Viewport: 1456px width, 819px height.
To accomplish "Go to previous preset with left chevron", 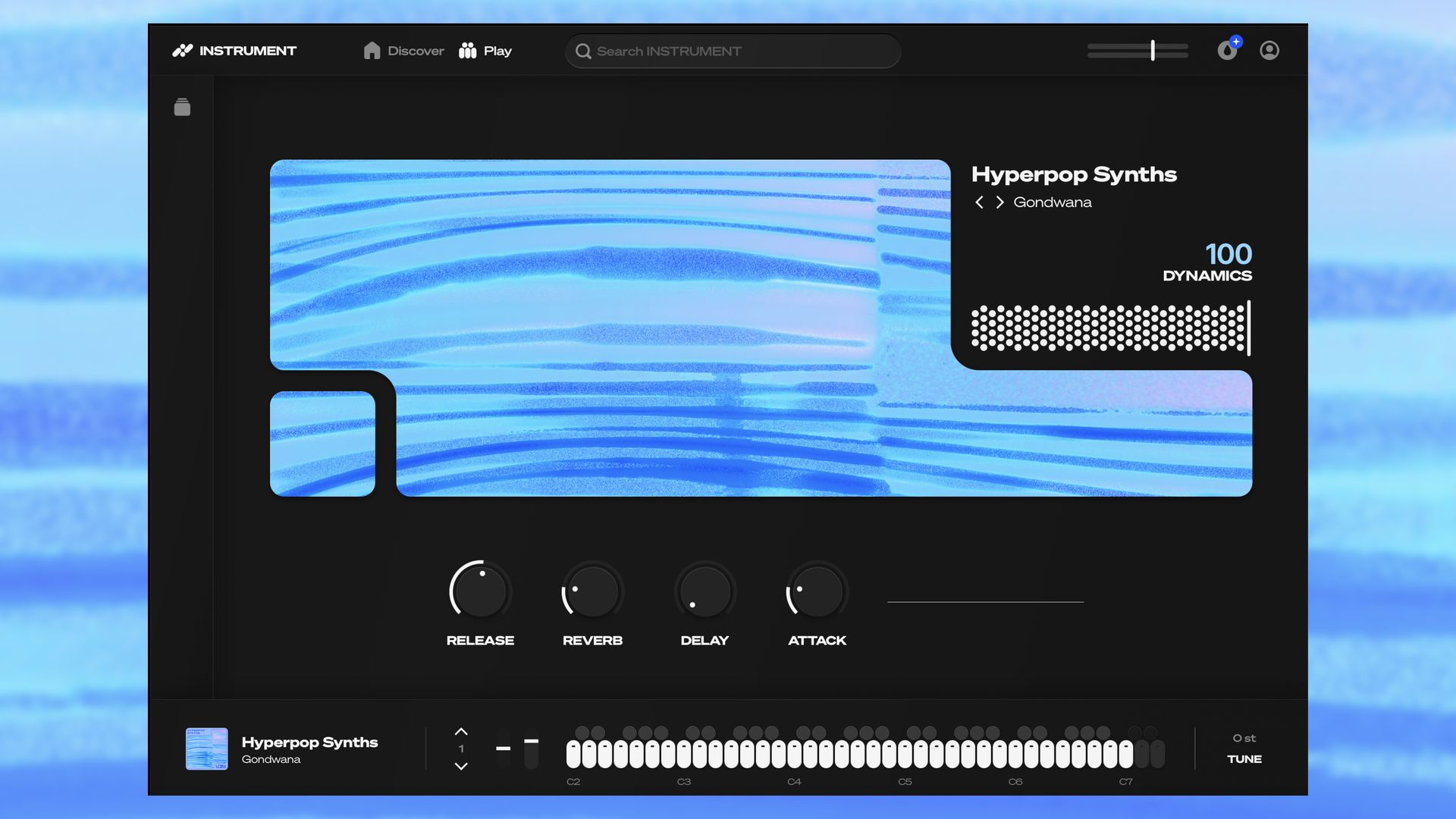I will [x=979, y=202].
